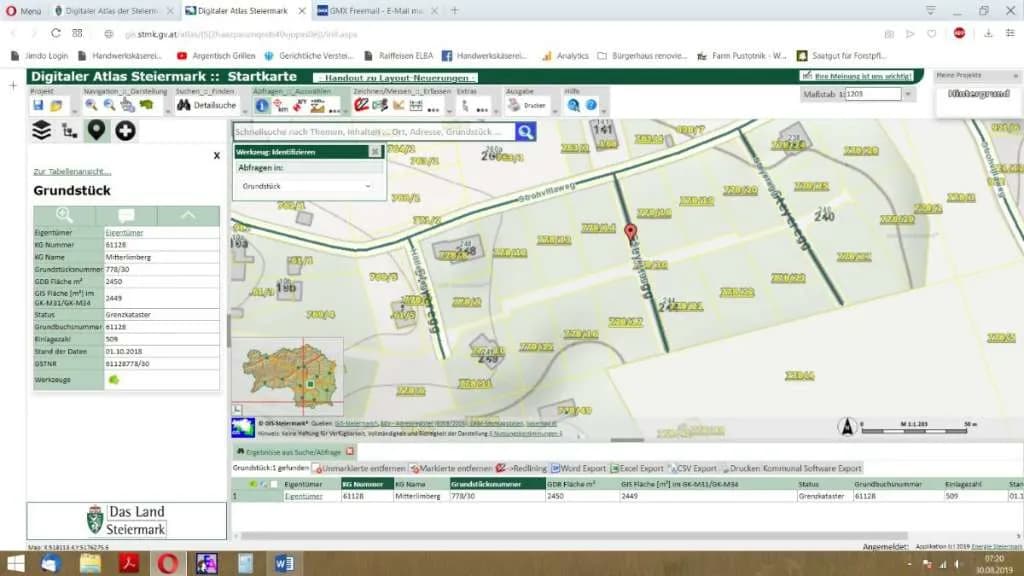Sort by KG Nummer column header

pos(367,484)
